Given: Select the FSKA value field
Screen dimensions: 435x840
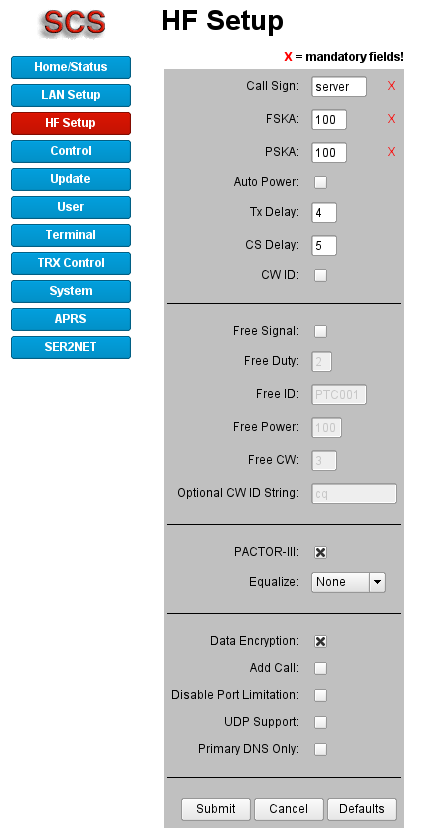Looking at the screenshot, I should pos(329,120).
